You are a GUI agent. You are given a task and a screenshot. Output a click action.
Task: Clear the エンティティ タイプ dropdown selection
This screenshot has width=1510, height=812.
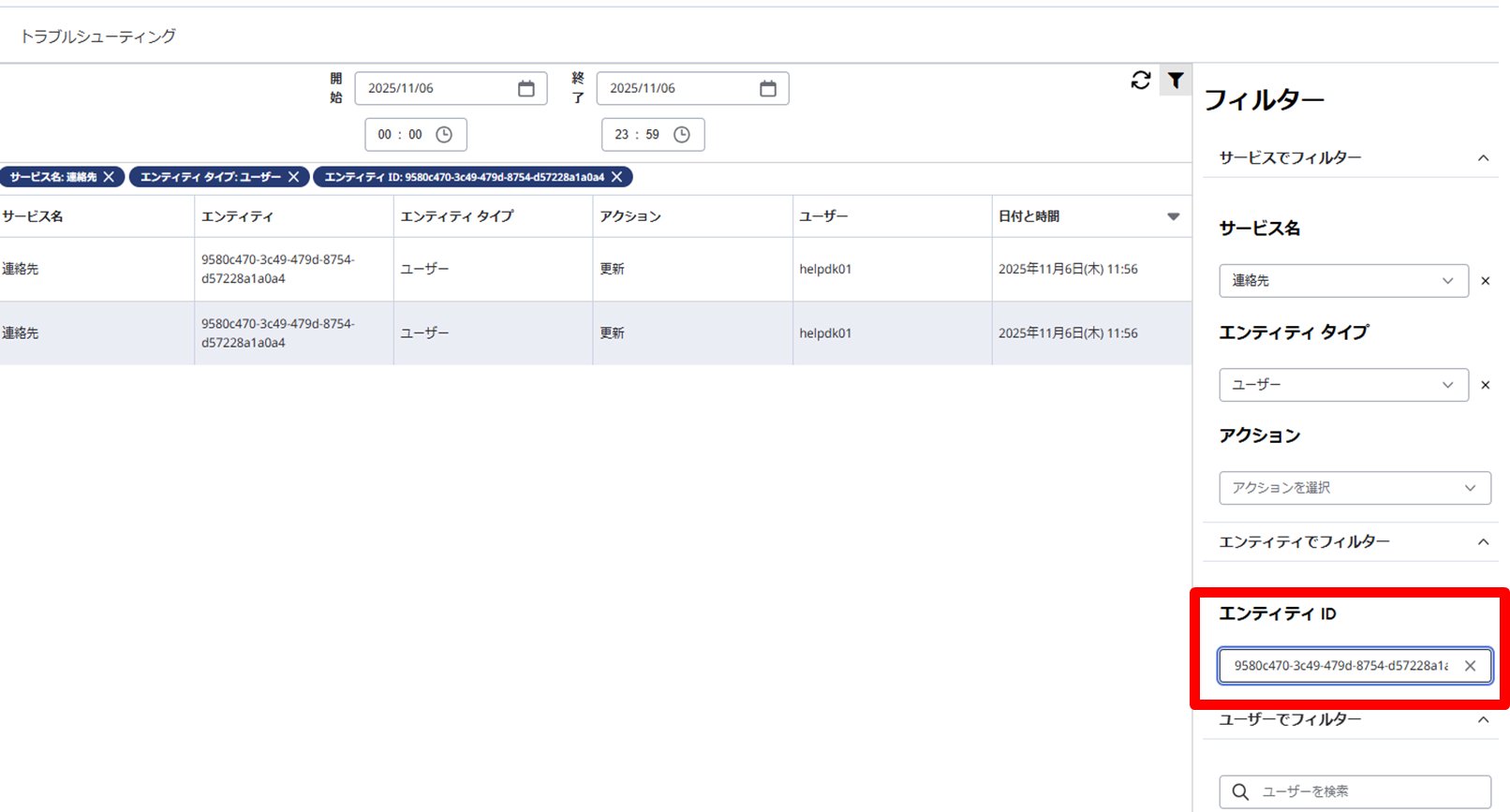[x=1485, y=385]
